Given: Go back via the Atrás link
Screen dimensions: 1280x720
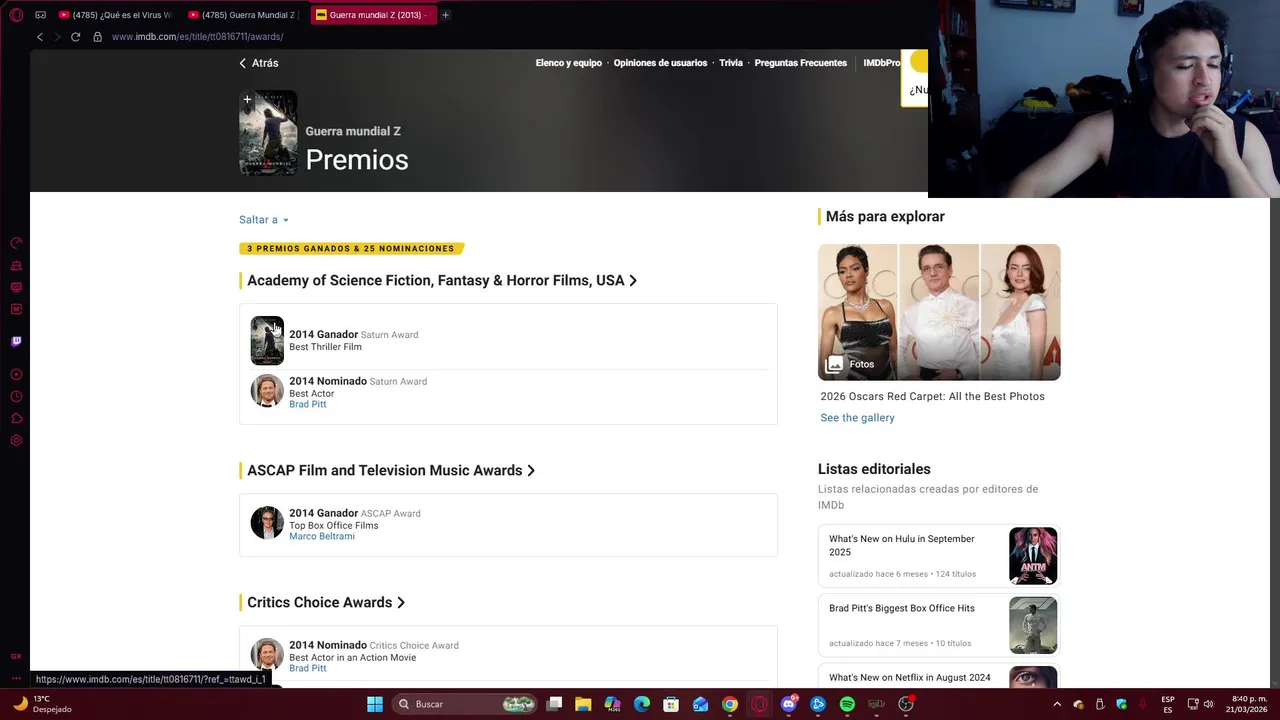Looking at the screenshot, I should (x=259, y=63).
